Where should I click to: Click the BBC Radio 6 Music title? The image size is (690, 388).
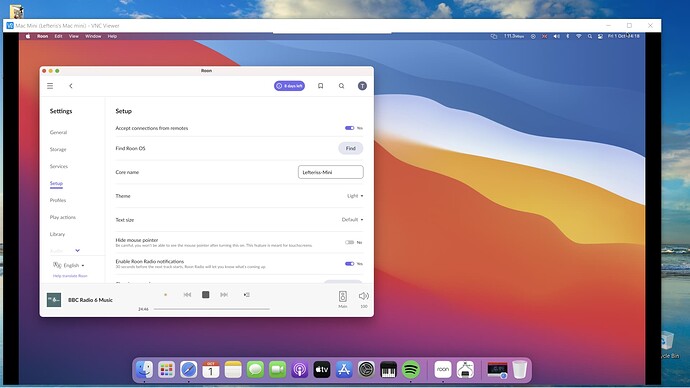90,300
